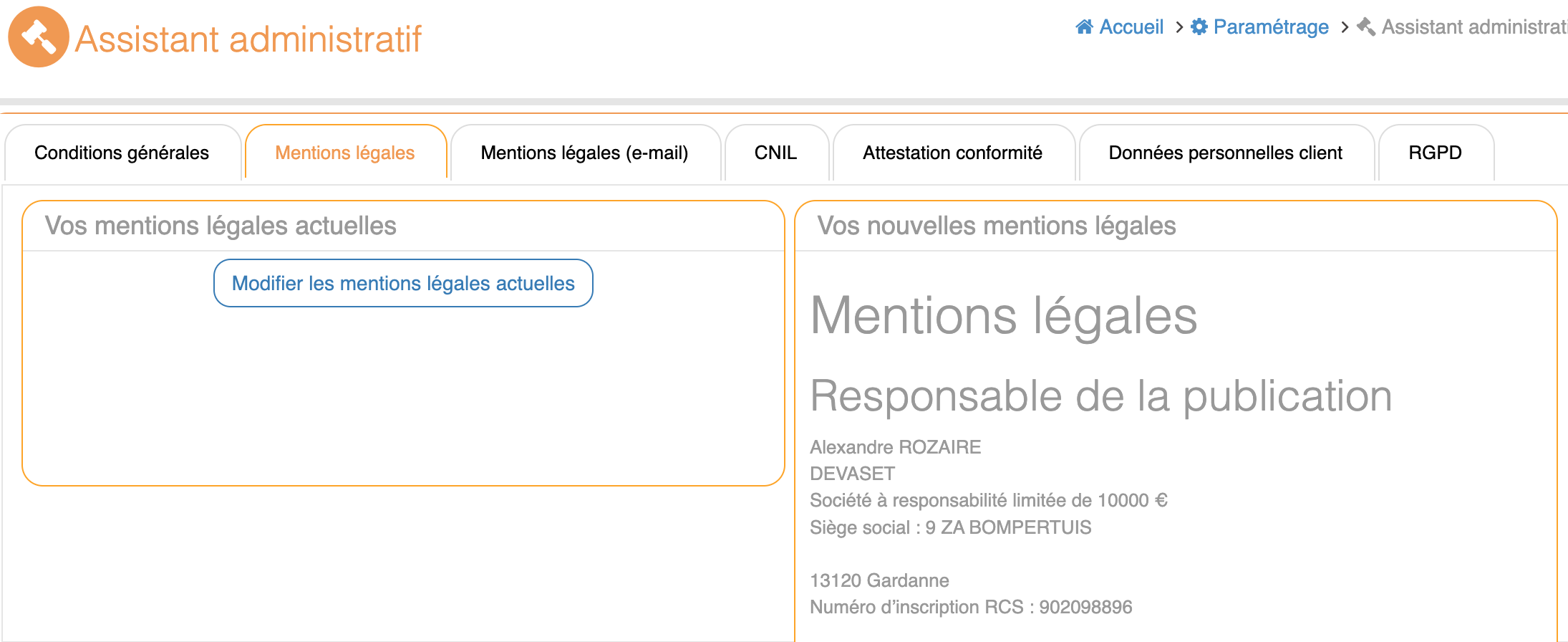Click the Responsable de la publication heading
Screen dimensions: 1568x642
click(x=1100, y=396)
